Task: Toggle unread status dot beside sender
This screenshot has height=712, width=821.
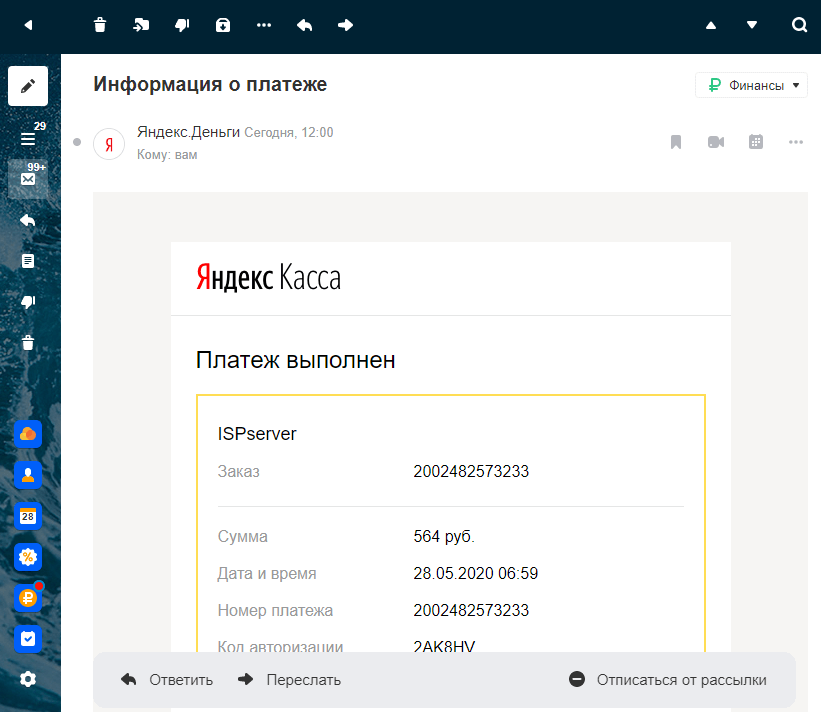Action: [x=77, y=142]
